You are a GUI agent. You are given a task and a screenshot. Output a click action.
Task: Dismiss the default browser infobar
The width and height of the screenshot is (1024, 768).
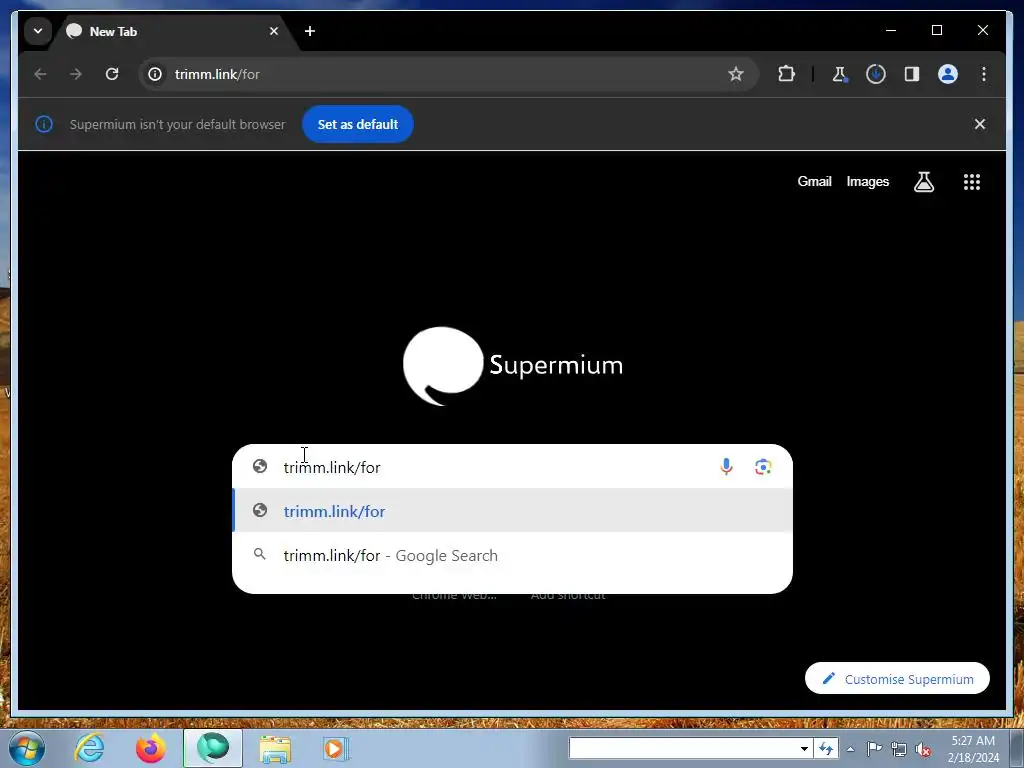click(980, 124)
